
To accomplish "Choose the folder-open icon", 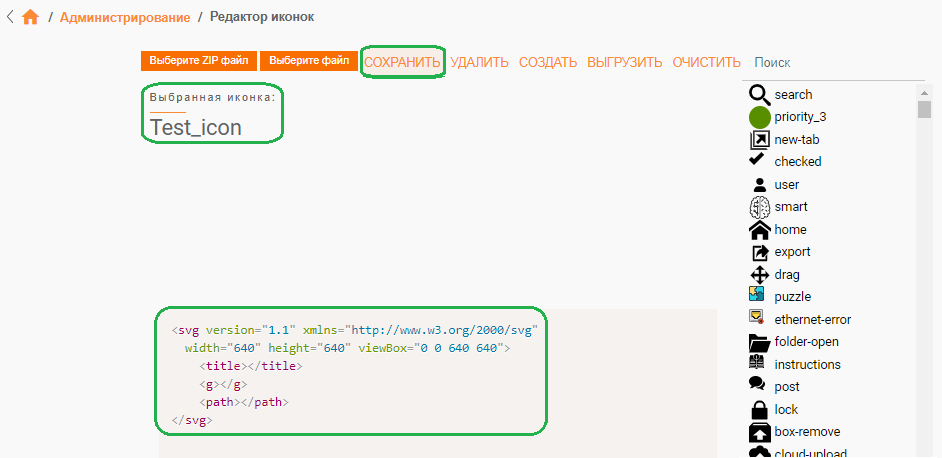I will click(759, 343).
